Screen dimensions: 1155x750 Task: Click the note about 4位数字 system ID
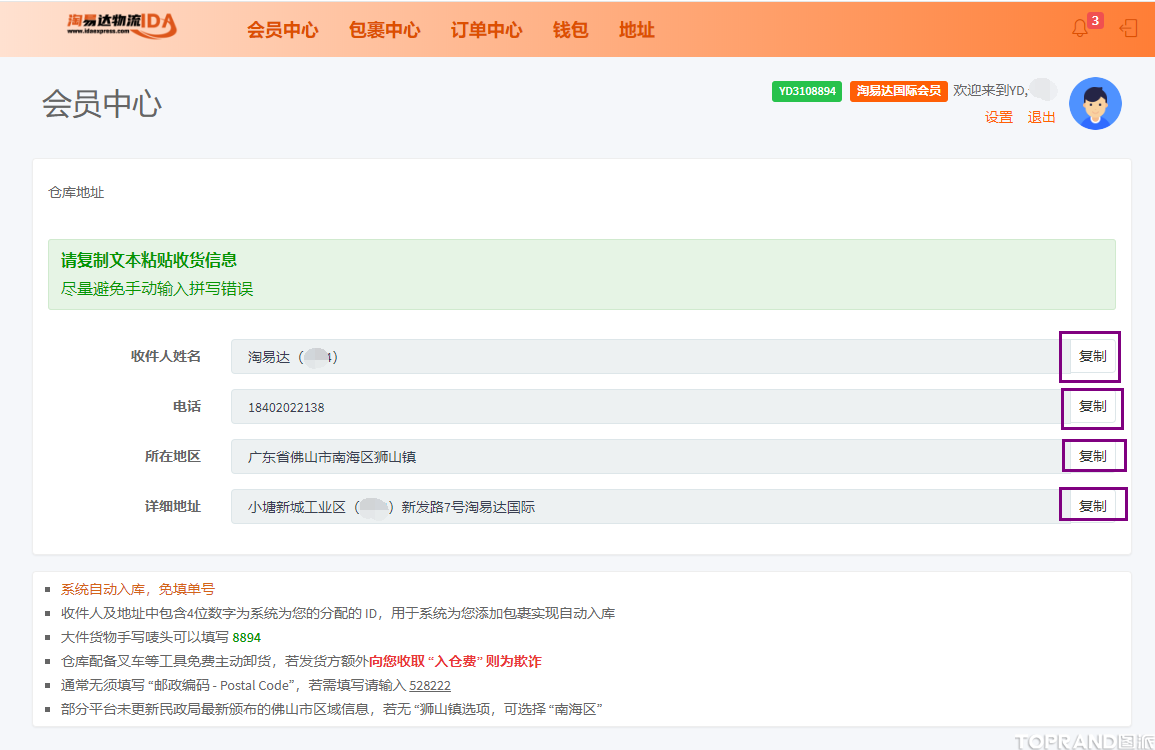pos(338,614)
